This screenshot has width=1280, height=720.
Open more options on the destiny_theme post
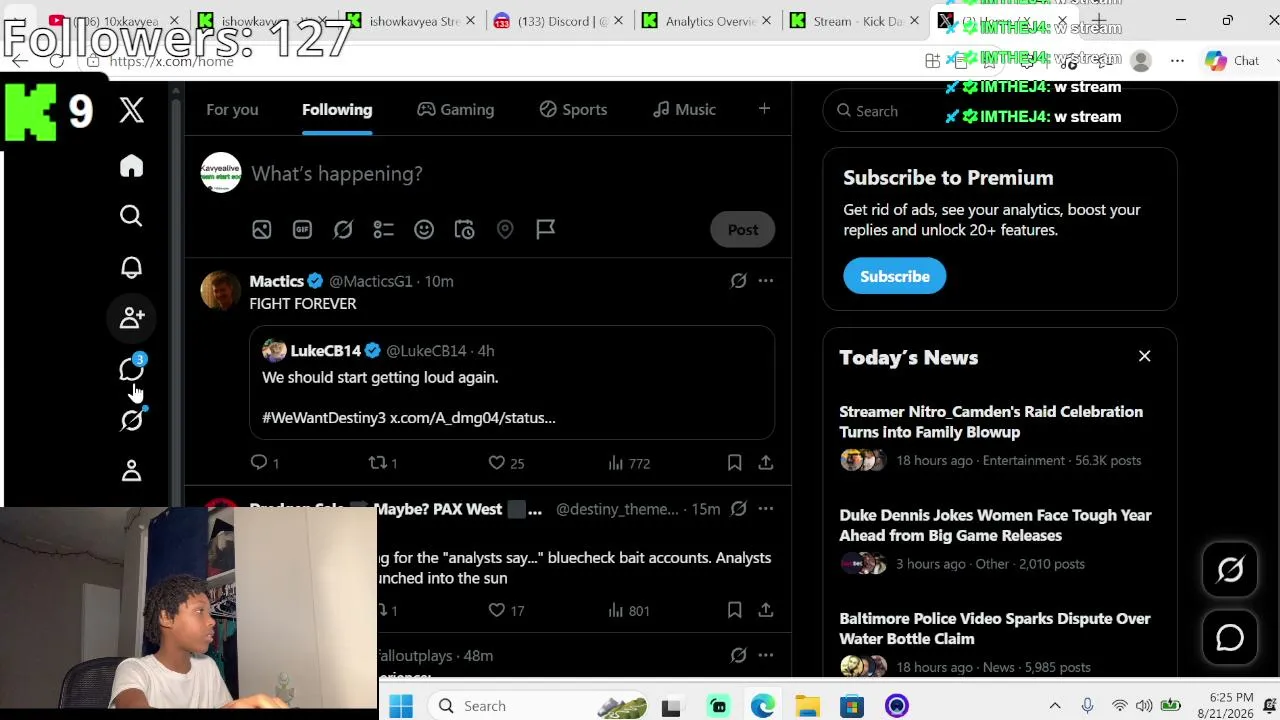(765, 509)
